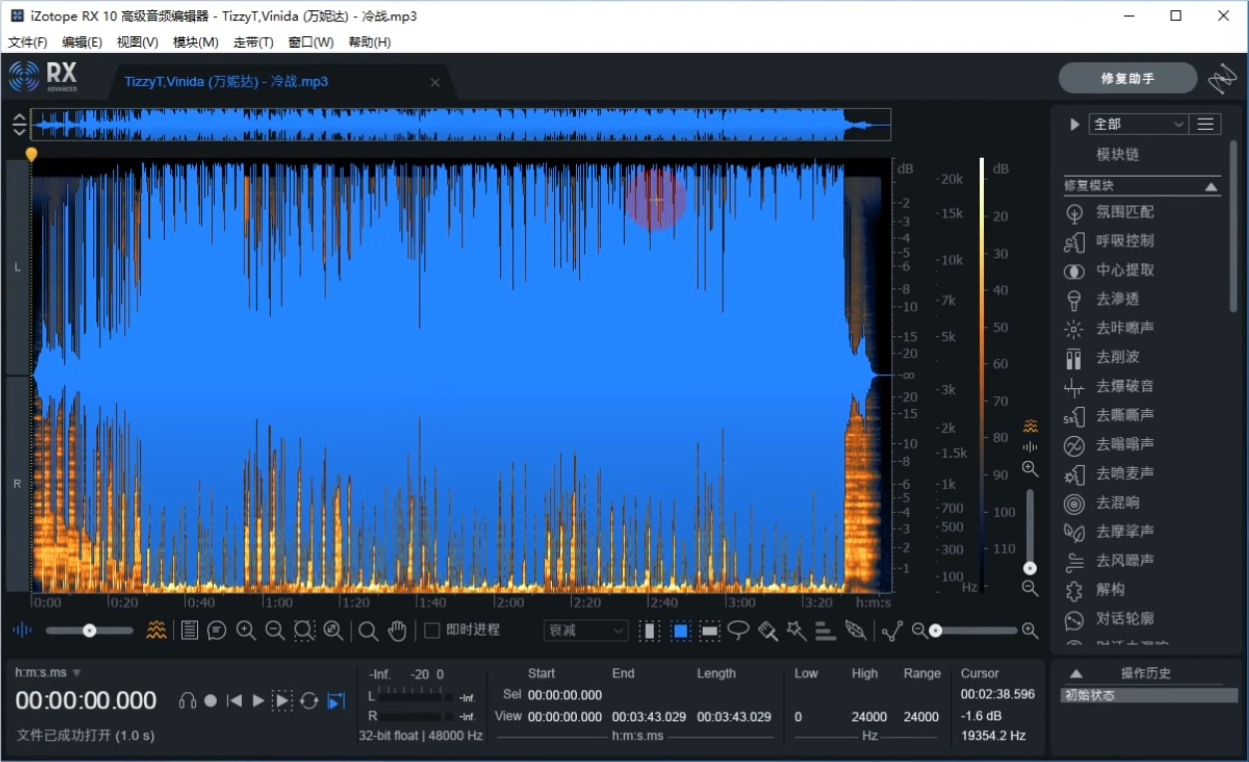Click the find similar event icon
The width and height of the screenshot is (1249, 762).
826,630
